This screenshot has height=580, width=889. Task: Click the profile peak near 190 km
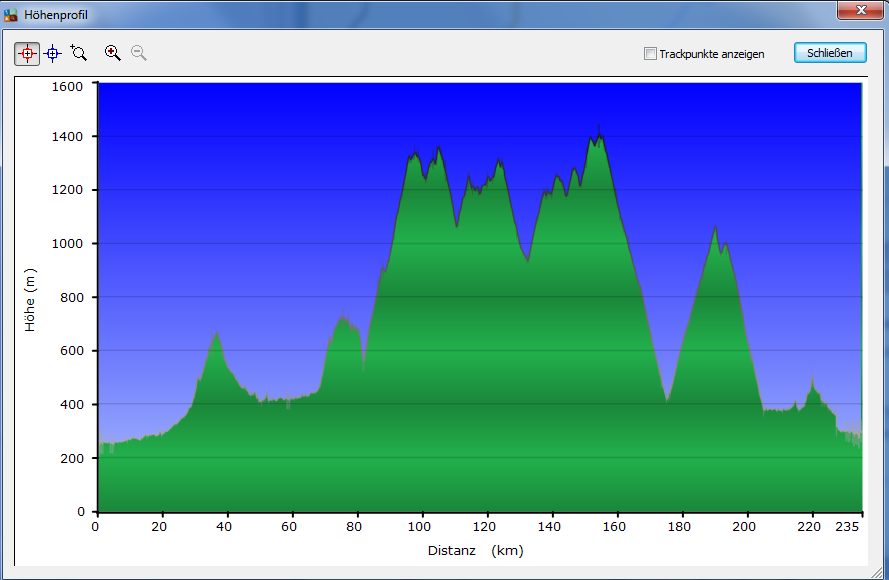[x=715, y=230]
